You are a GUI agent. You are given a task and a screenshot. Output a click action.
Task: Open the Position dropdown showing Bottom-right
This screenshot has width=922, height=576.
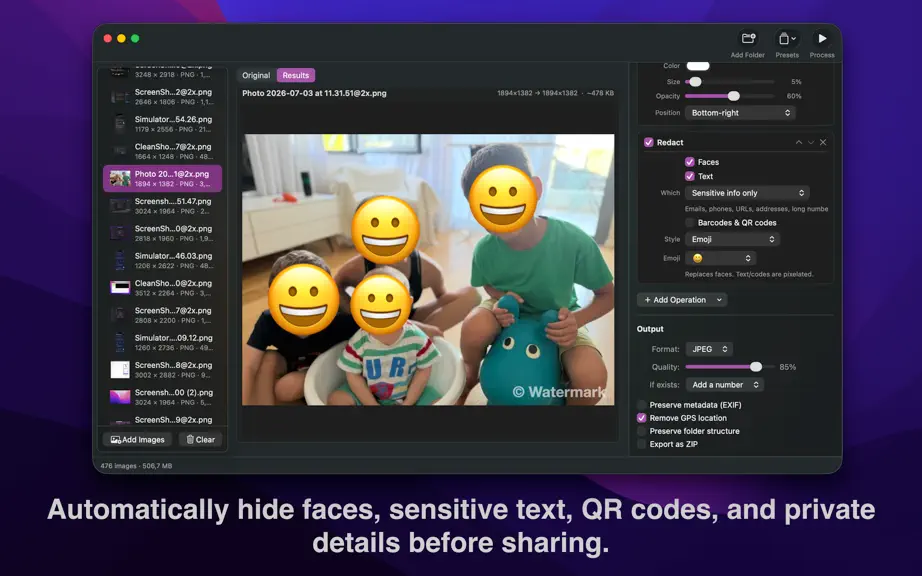[740, 113]
